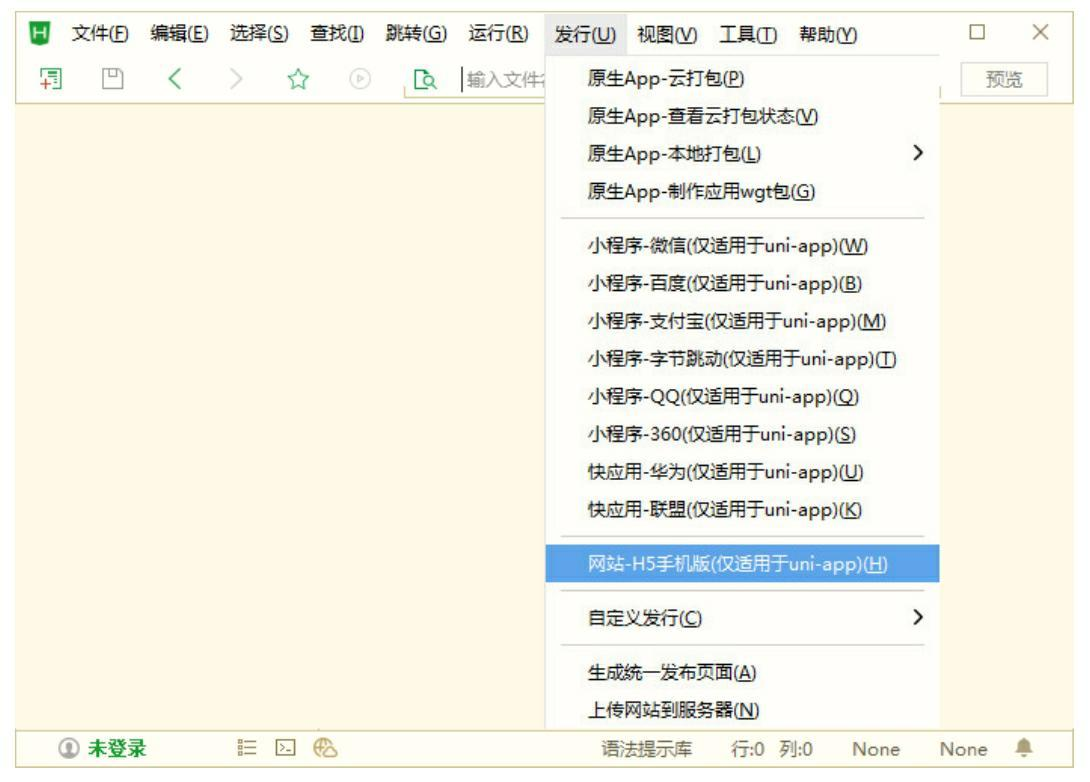Choose 小程序-支付宝 publish option
1090x782 pixels.
[742, 321]
